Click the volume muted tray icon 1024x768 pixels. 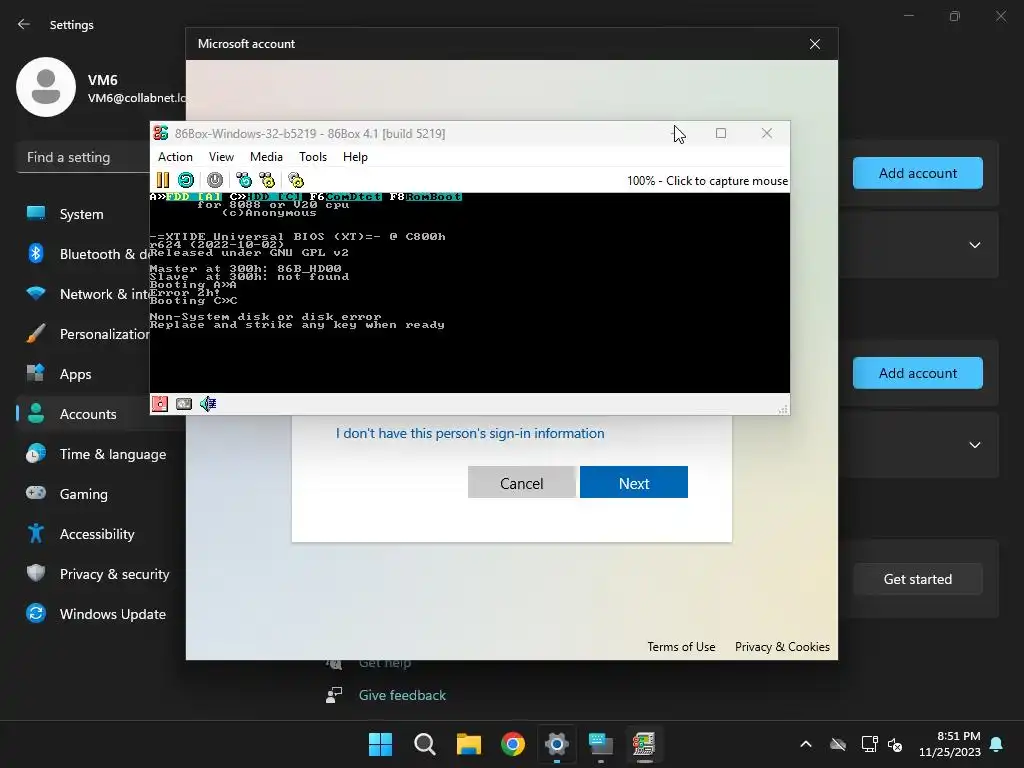point(895,744)
